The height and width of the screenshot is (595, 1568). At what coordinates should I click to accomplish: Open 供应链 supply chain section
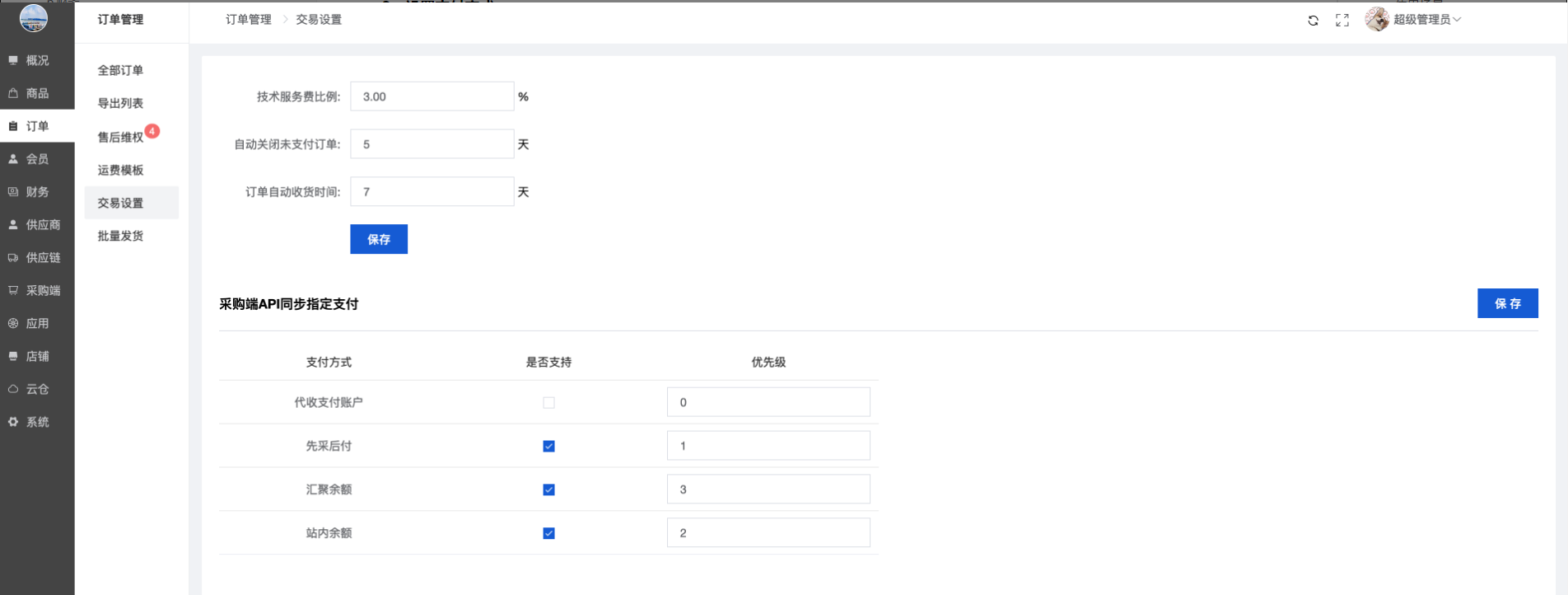36,258
